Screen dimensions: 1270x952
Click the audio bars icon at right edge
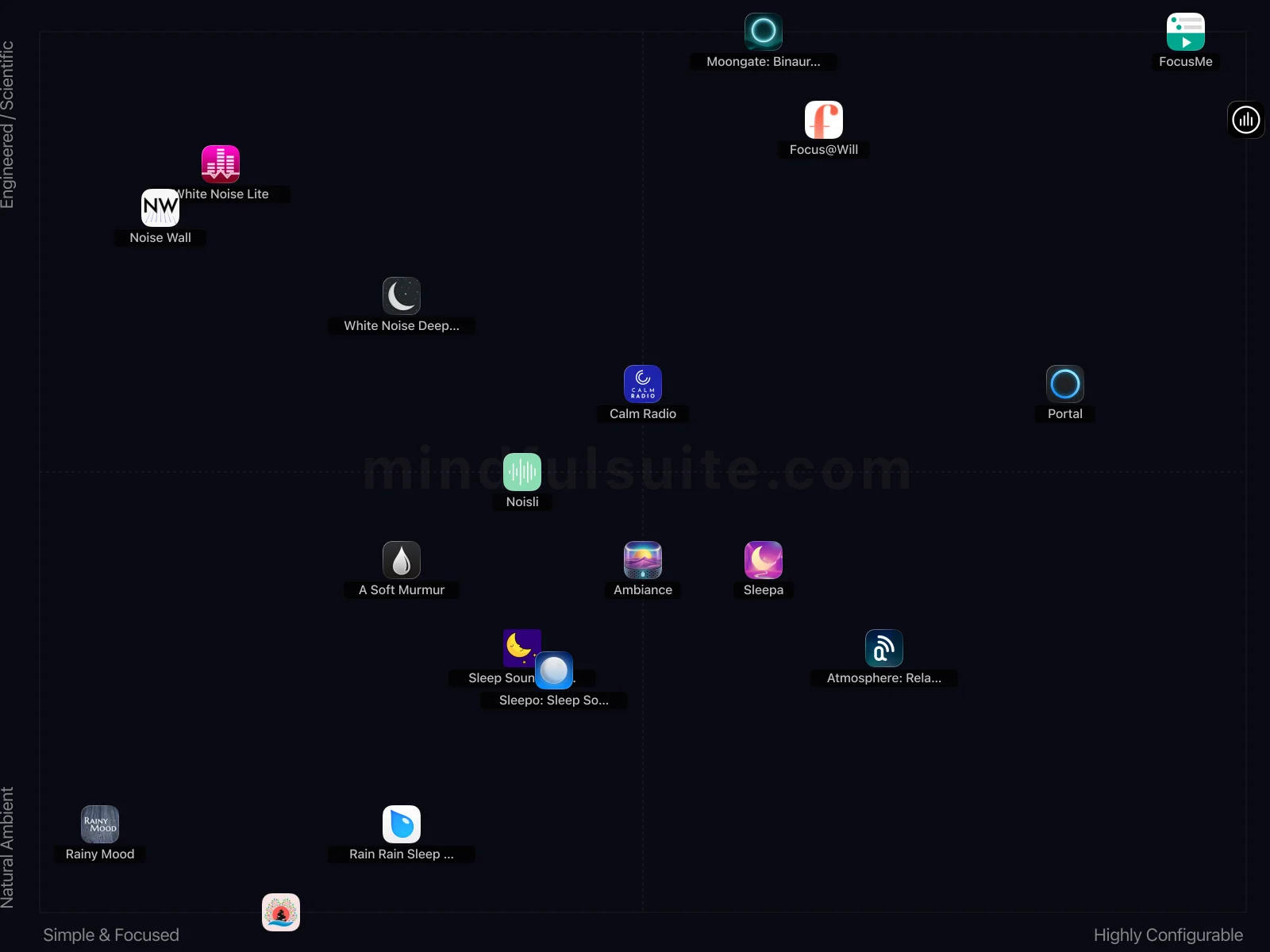click(x=1246, y=120)
